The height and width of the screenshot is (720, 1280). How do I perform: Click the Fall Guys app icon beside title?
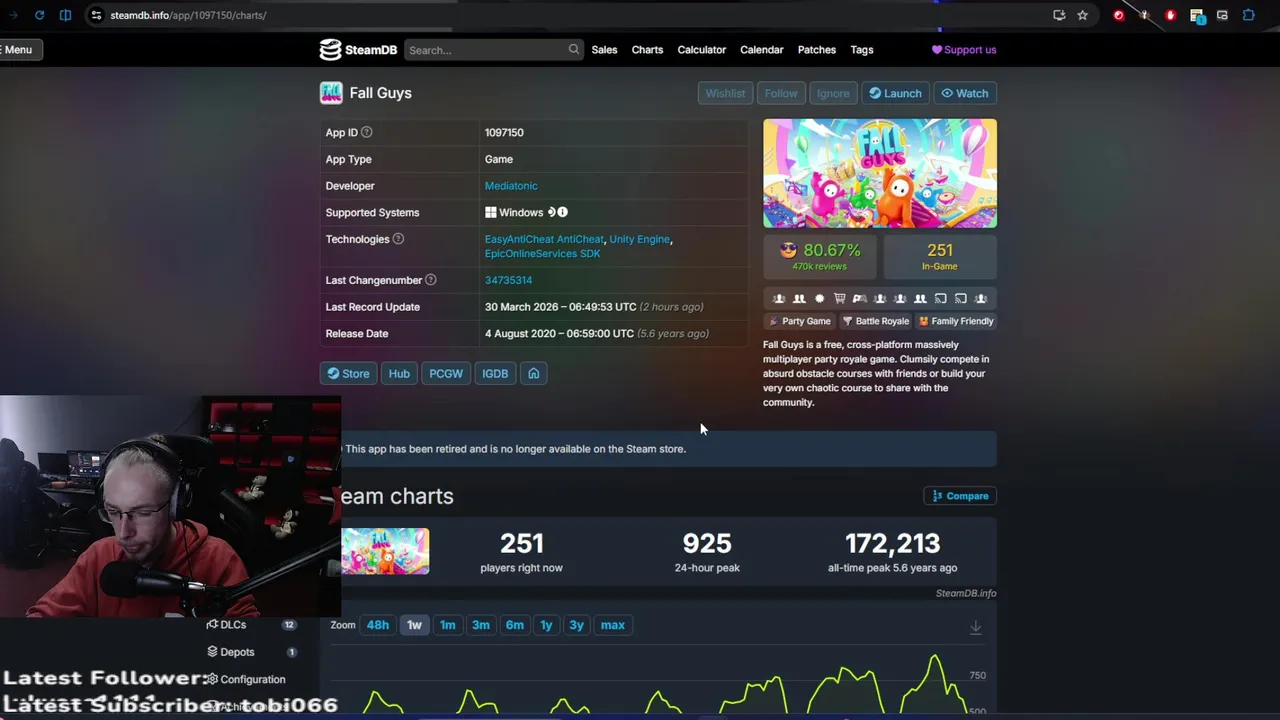331,93
